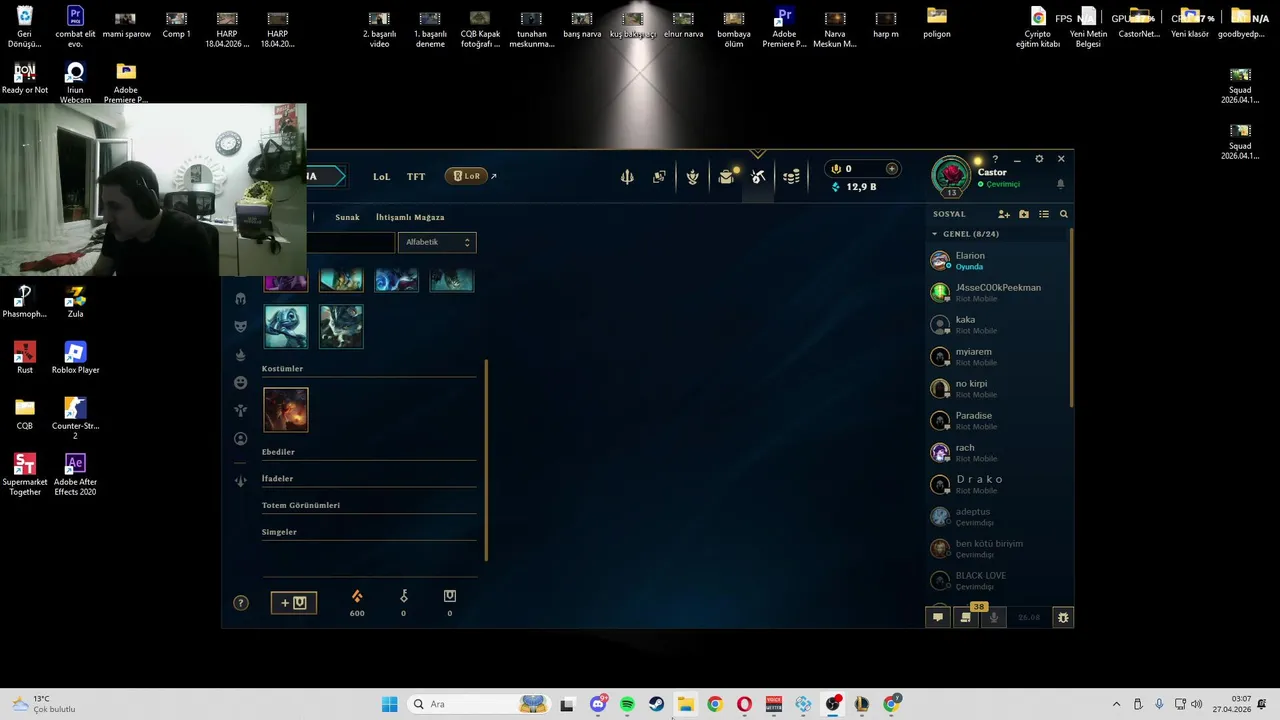This screenshot has height=720, width=1280.
Task: Select friend rach
Action: click(x=998, y=453)
